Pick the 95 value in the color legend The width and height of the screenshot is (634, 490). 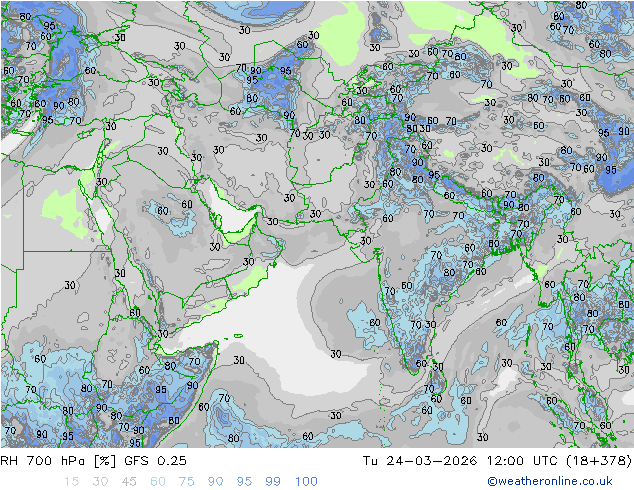tap(244, 482)
